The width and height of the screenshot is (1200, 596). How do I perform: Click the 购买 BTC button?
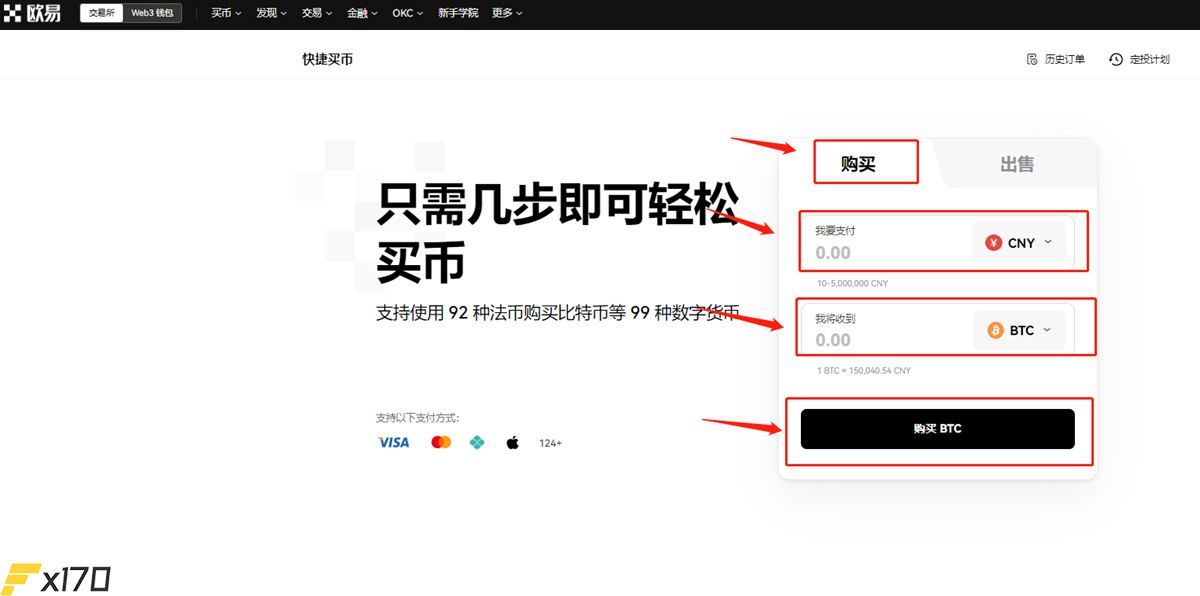point(938,429)
